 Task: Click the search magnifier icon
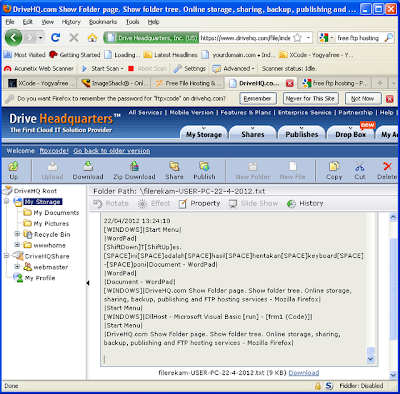(389, 38)
